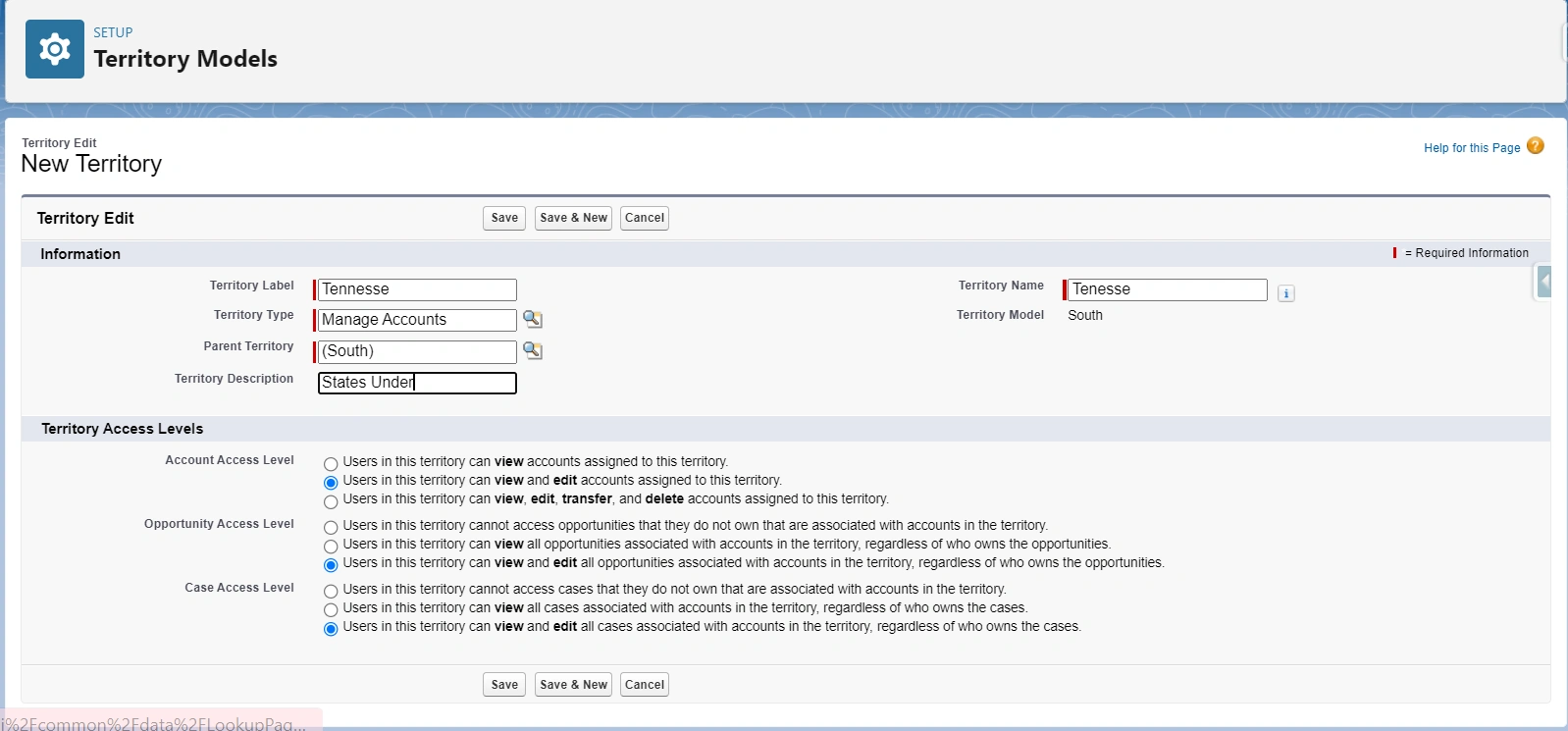This screenshot has height=731, width=1568.
Task: Click Territory Name info icon
Action: coord(1285,293)
